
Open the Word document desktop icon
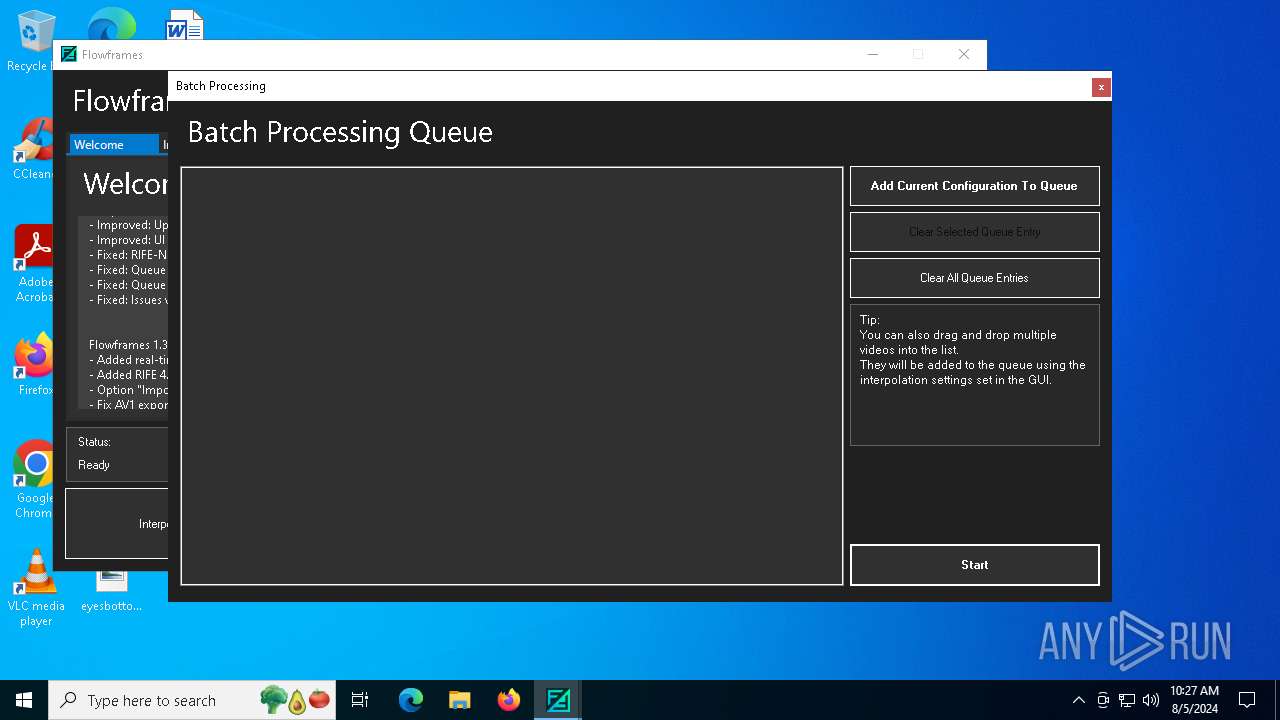(184, 24)
